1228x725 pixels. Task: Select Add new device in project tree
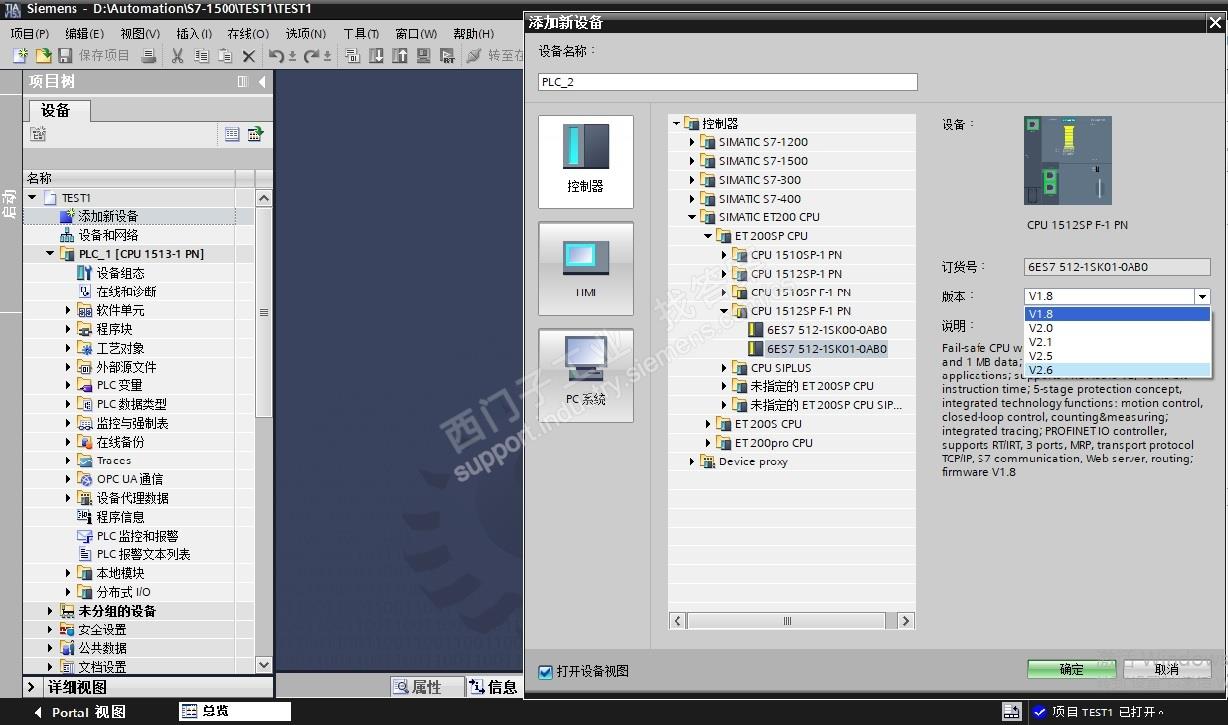click(108, 216)
